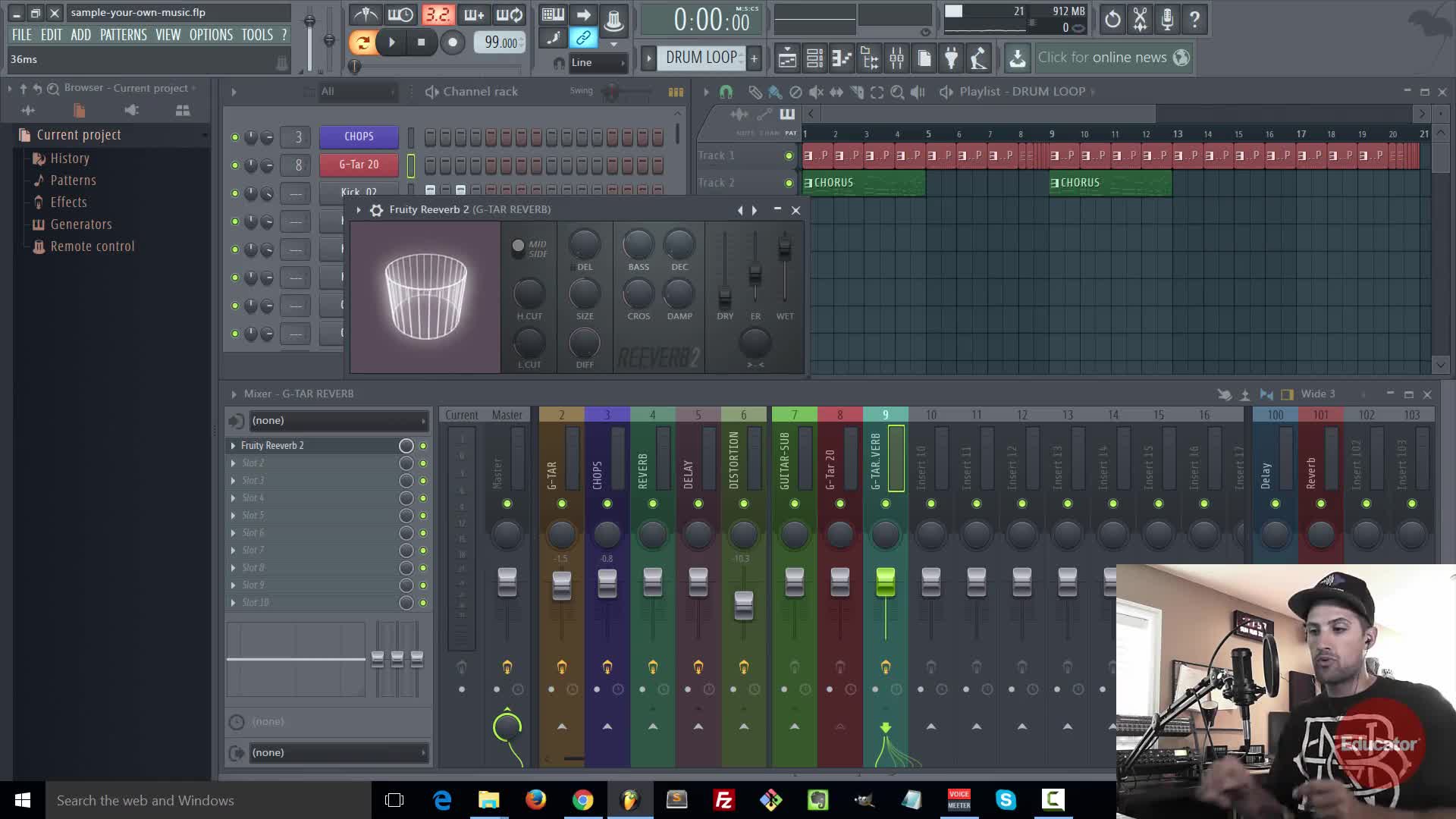Open the OPTIONS menu
Screen dimensions: 1456x819
(x=211, y=35)
